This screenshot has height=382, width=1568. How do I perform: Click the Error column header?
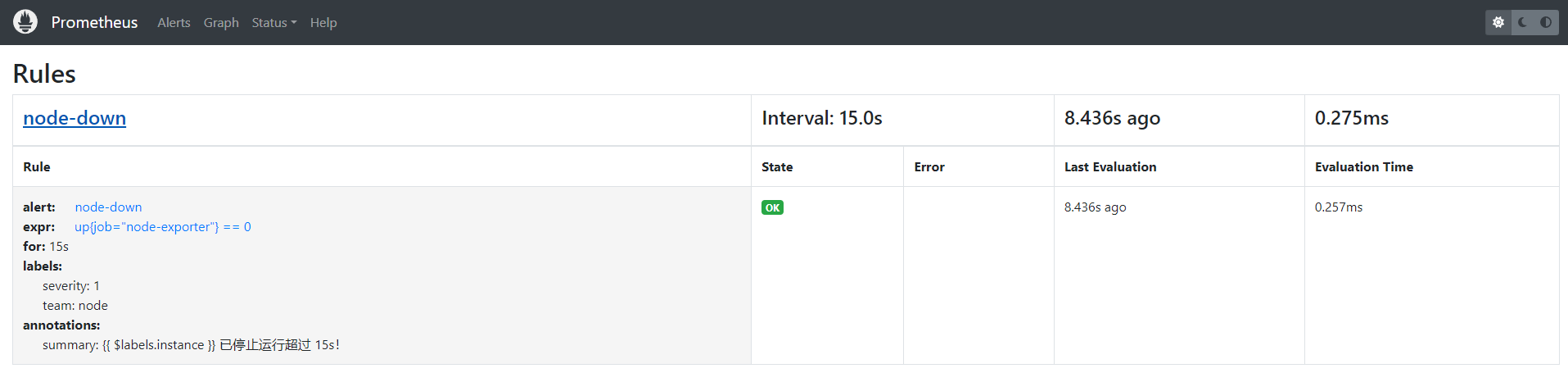tap(929, 167)
